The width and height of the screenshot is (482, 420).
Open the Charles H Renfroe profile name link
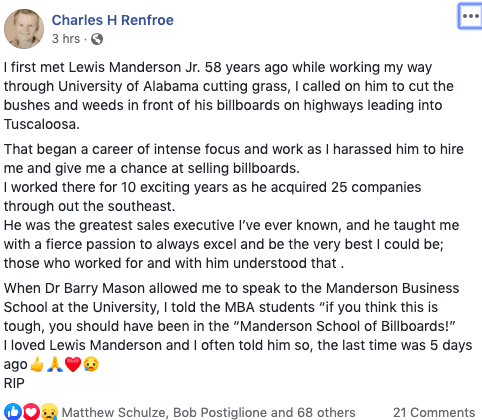coord(113,20)
